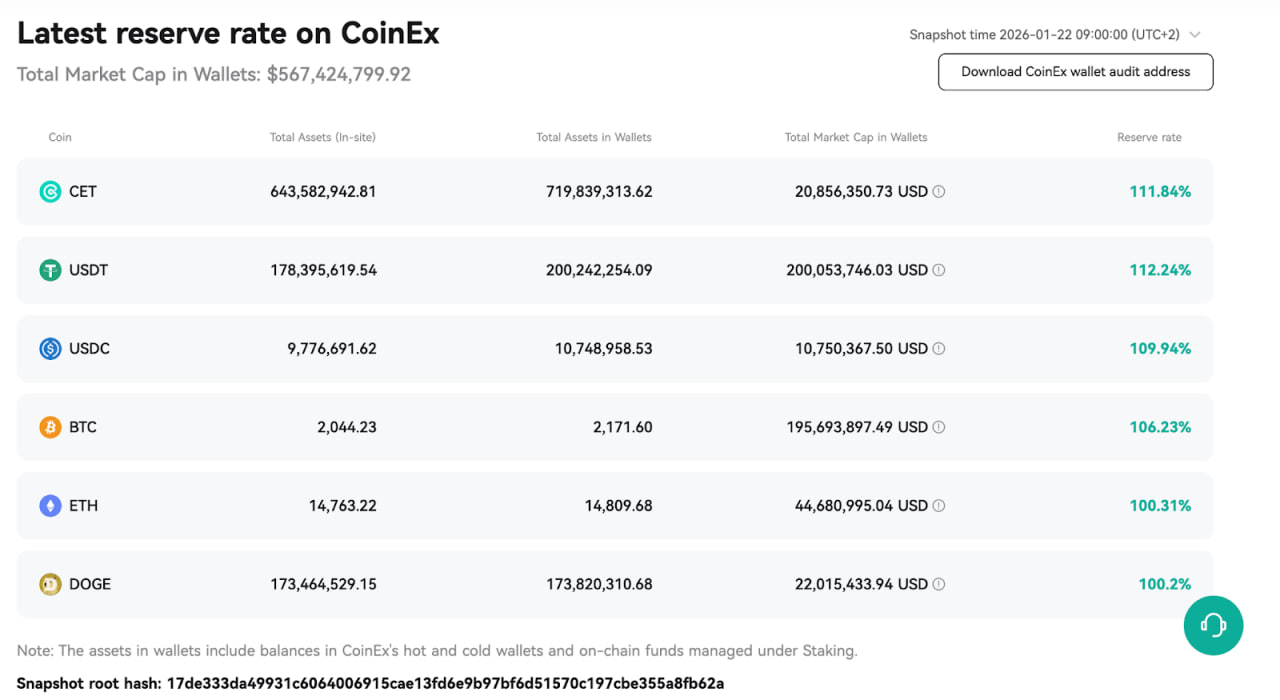Screen dimensions: 1280x700
Task: Download CoinEx wallet audit address
Action: (x=1075, y=72)
